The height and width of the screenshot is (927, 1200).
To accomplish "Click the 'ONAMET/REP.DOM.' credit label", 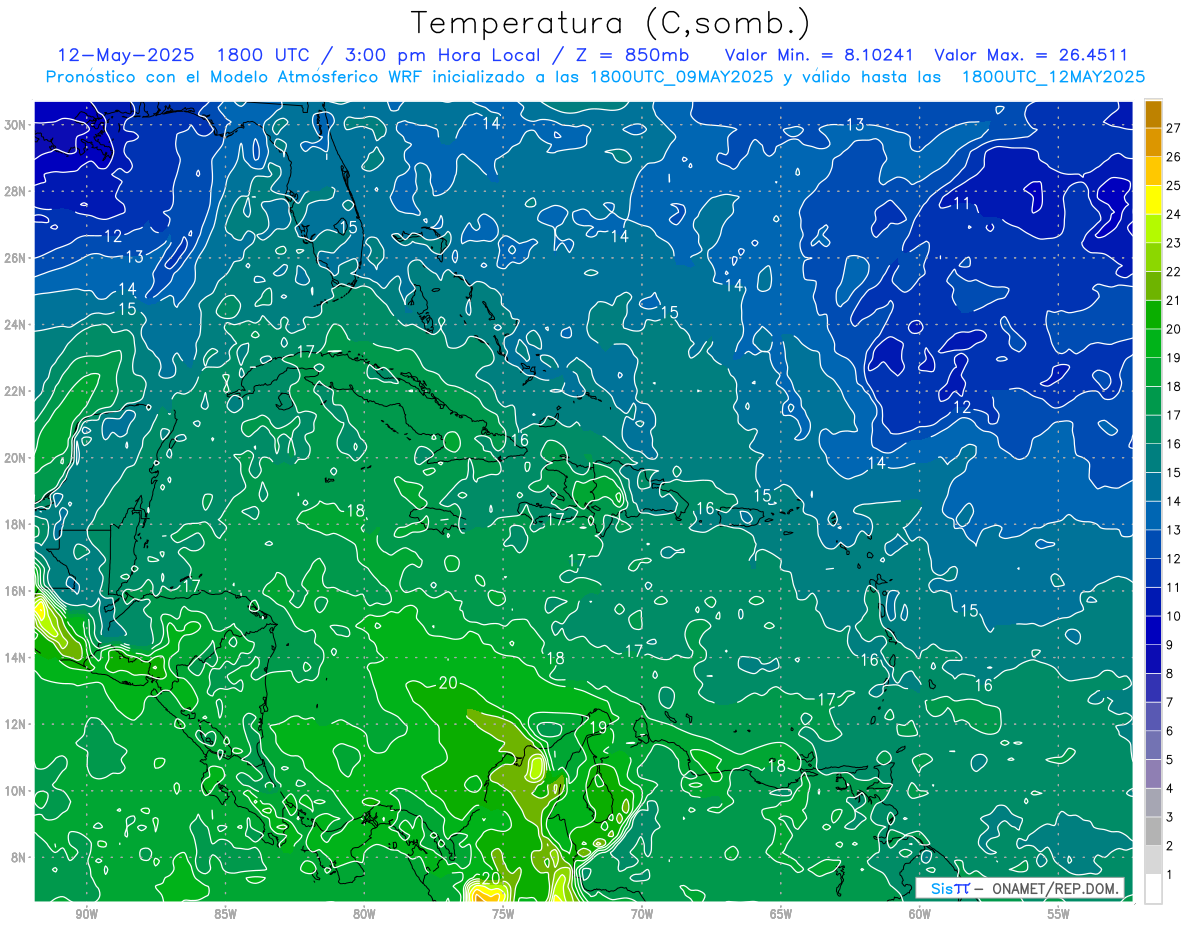I will click(x=1057, y=888).
